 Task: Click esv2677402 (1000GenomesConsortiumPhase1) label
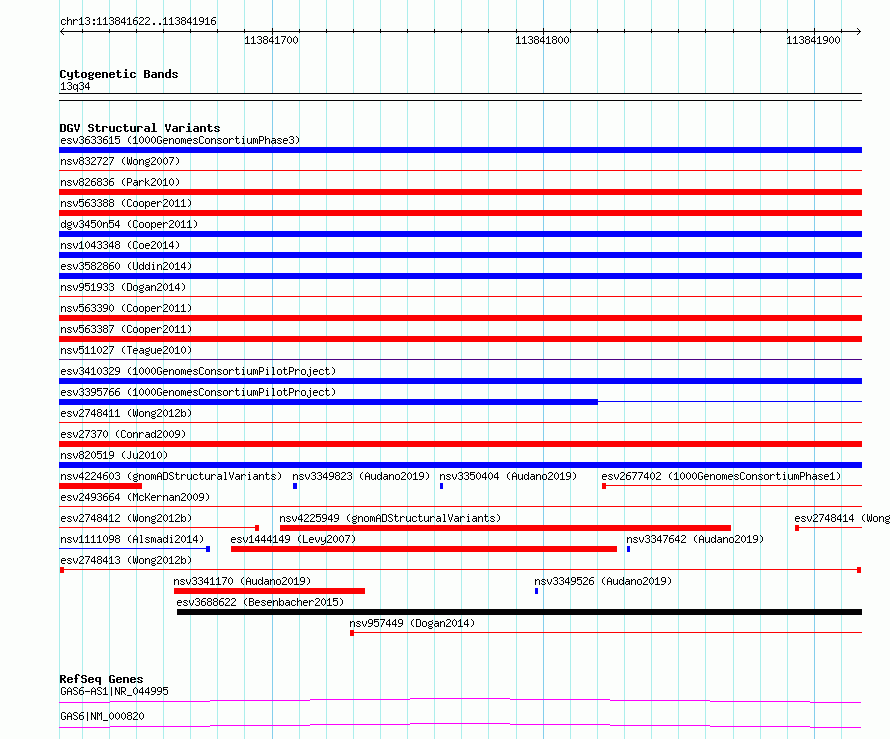(x=721, y=476)
